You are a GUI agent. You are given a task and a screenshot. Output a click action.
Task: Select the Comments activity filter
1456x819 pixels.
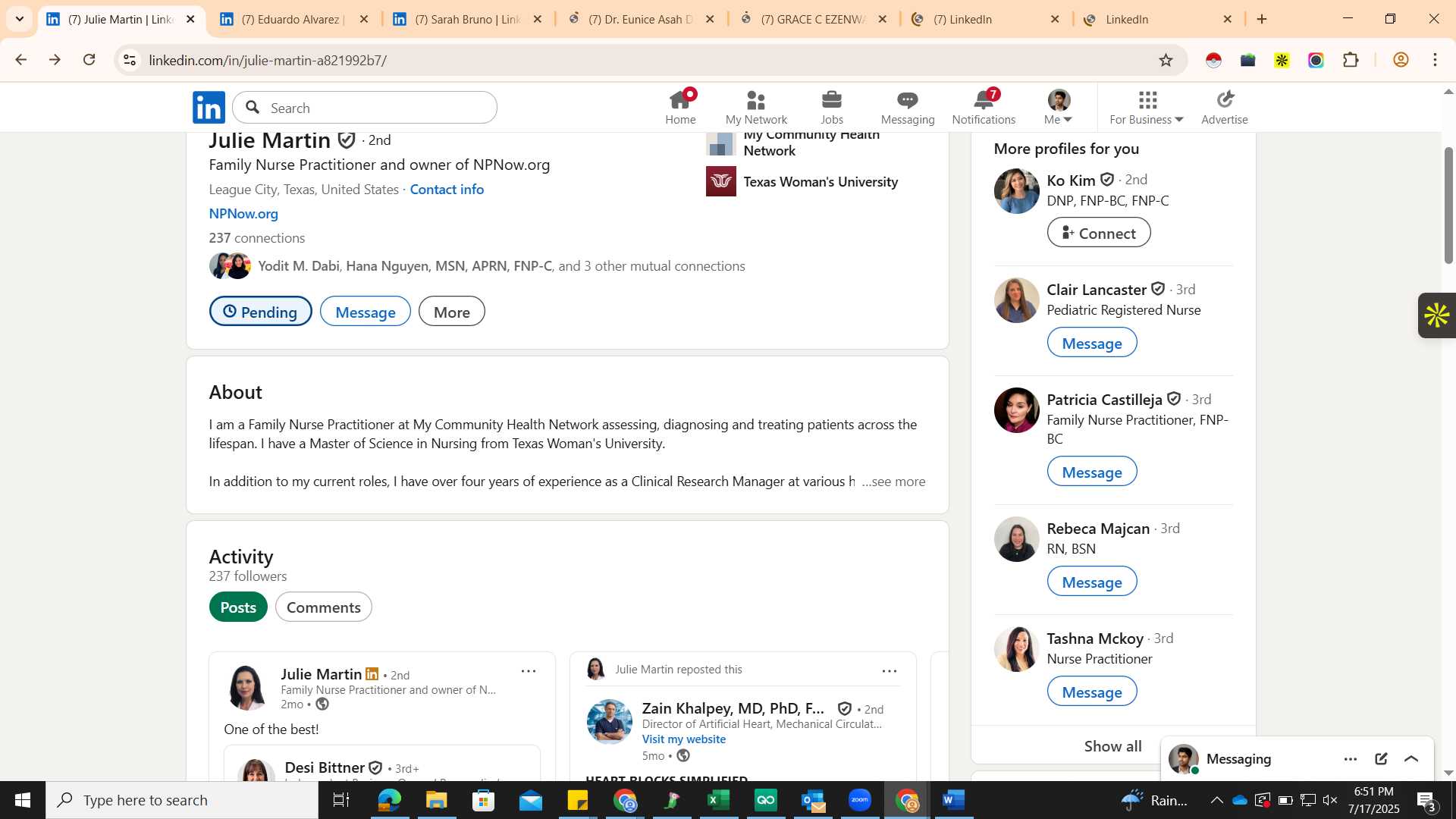323,607
